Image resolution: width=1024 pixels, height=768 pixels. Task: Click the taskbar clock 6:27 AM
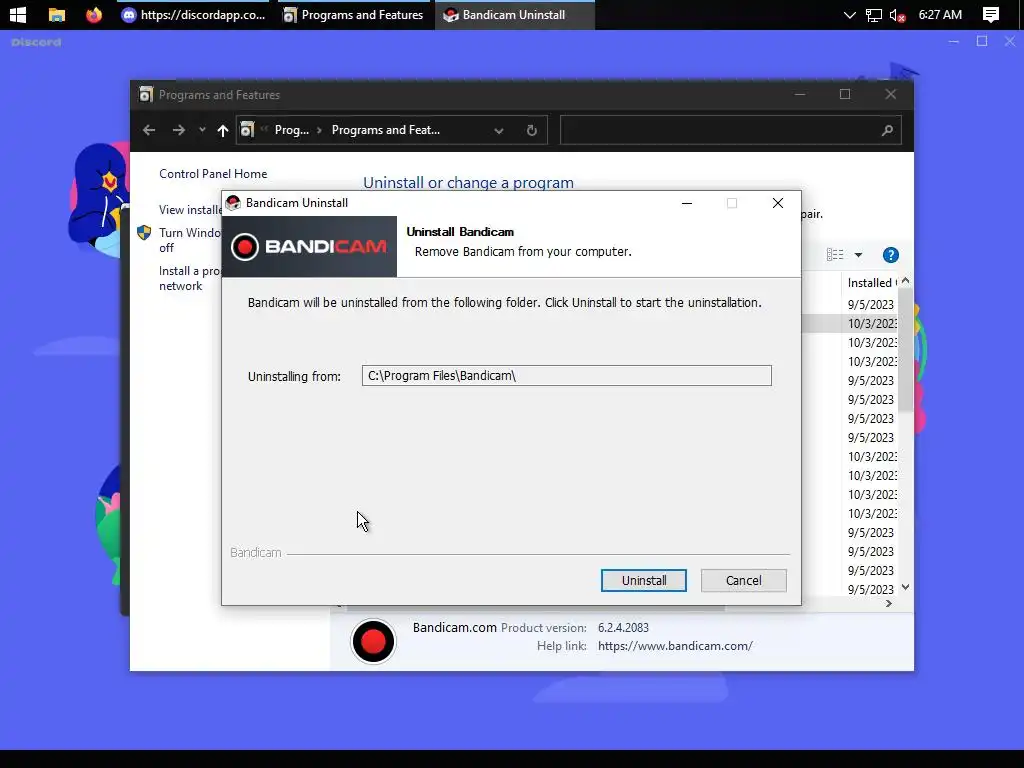coord(940,14)
